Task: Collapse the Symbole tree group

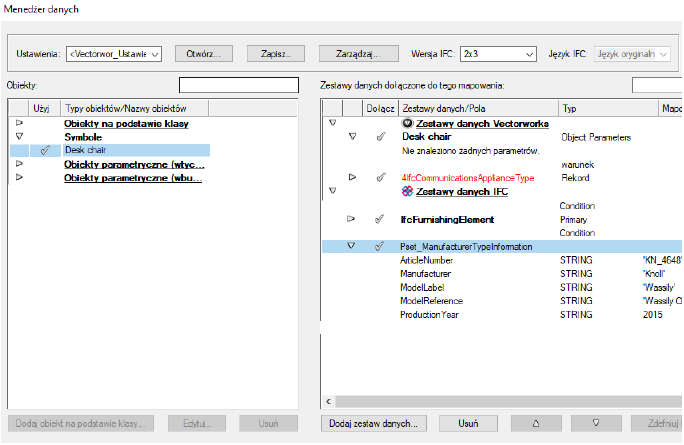Action: tap(19, 136)
